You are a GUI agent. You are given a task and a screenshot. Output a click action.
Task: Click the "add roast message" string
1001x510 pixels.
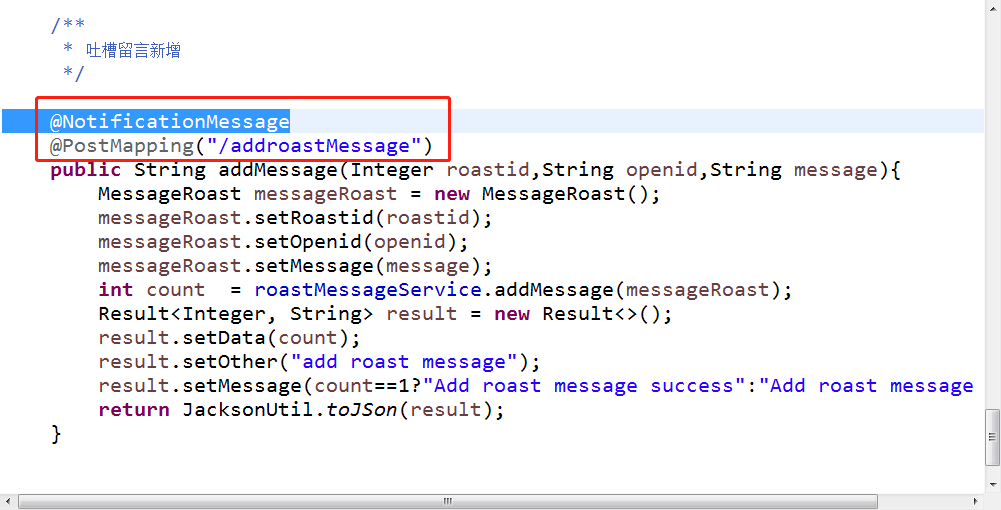tap(404, 362)
